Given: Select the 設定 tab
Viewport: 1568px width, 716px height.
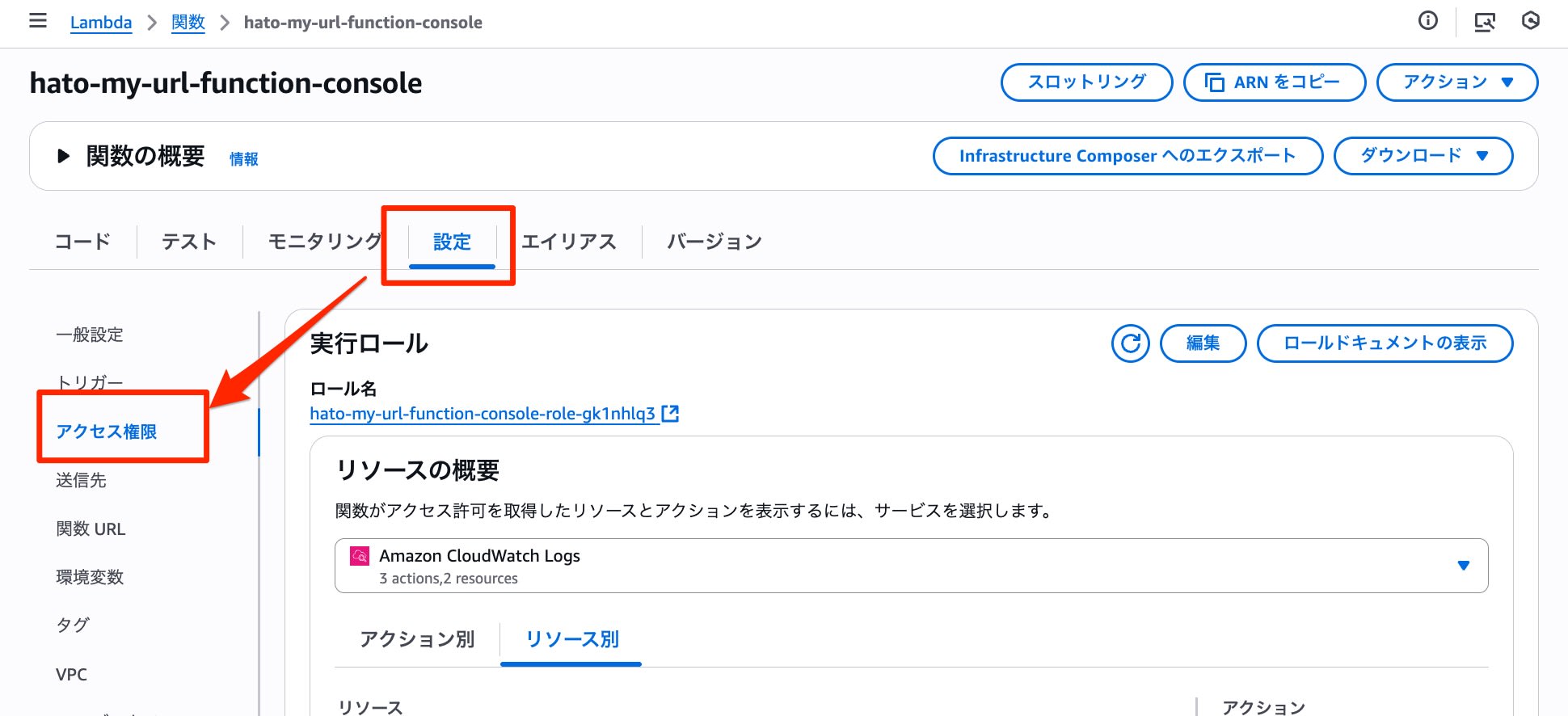Looking at the screenshot, I should (452, 242).
